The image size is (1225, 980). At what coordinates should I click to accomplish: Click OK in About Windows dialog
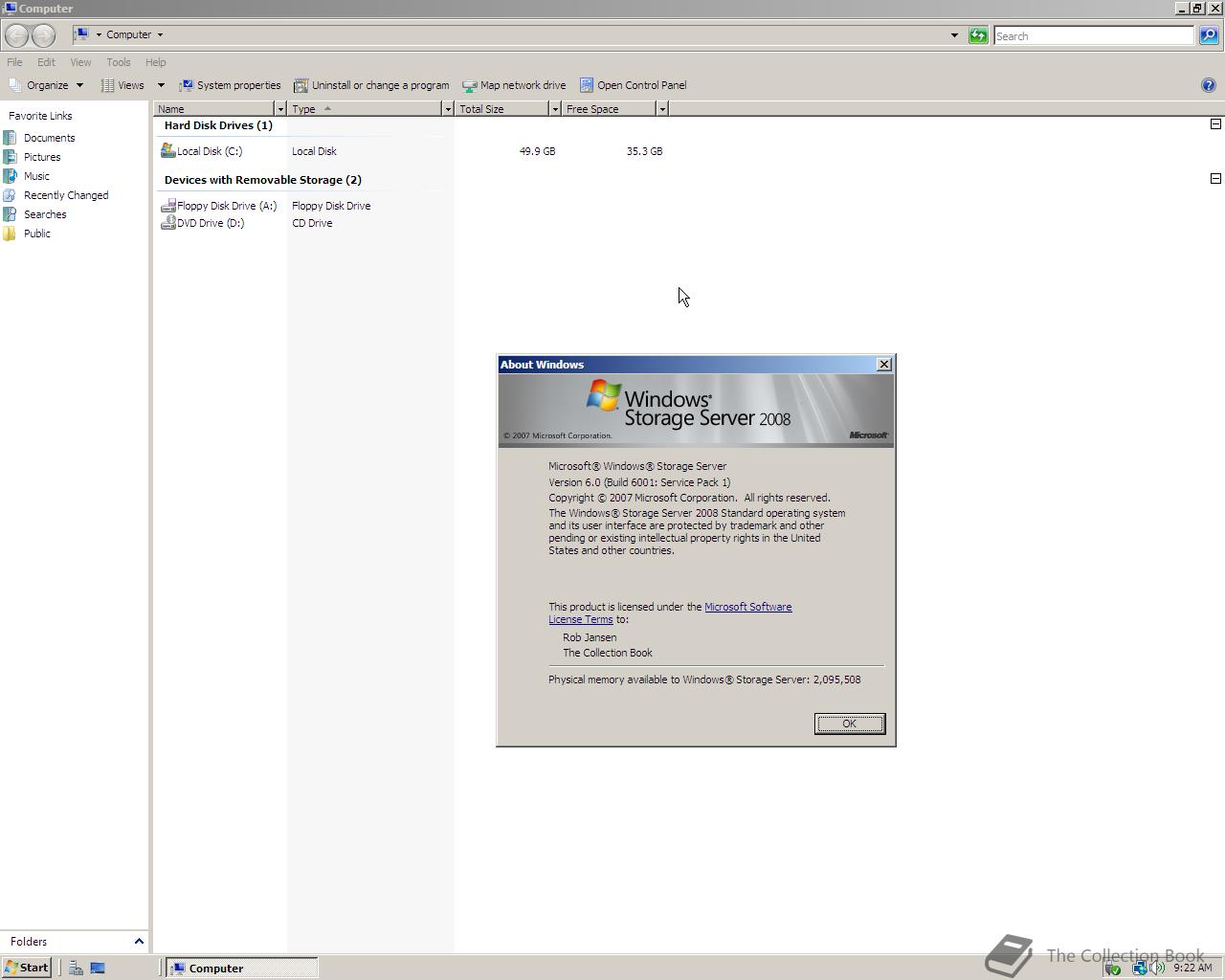[x=849, y=724]
